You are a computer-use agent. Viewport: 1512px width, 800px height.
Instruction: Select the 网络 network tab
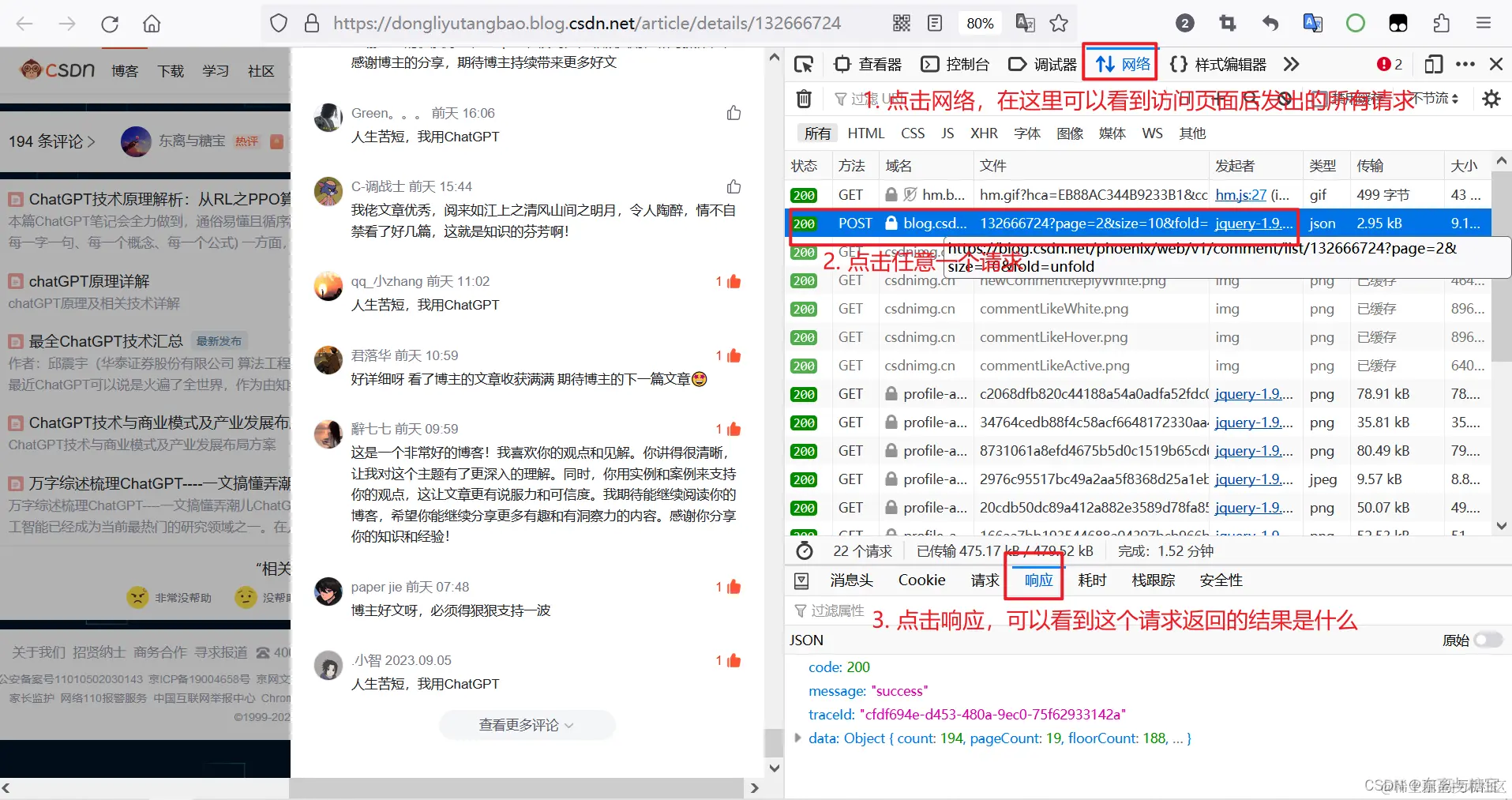point(1123,64)
